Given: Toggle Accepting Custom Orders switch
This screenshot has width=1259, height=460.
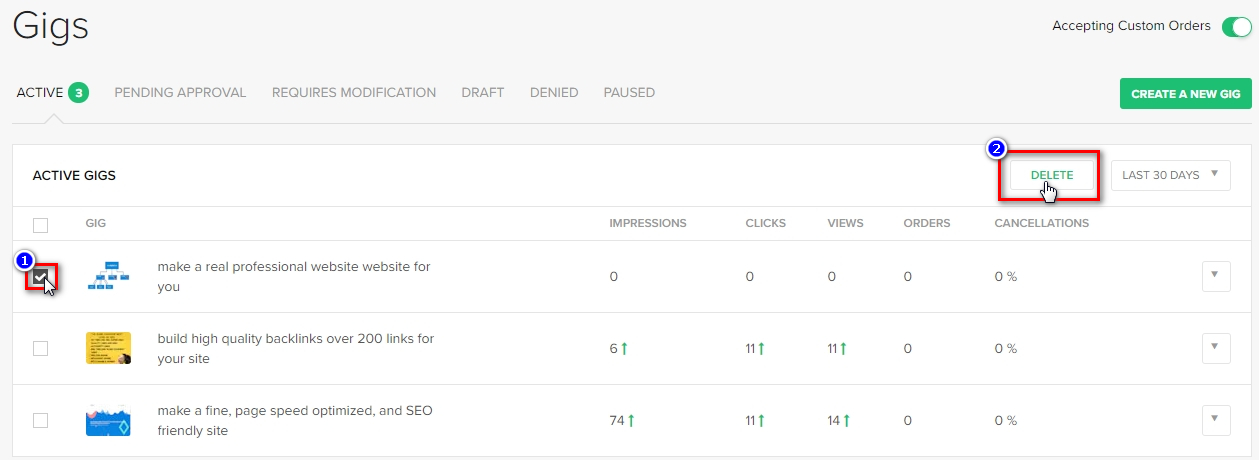Looking at the screenshot, I should [x=1235, y=26].
